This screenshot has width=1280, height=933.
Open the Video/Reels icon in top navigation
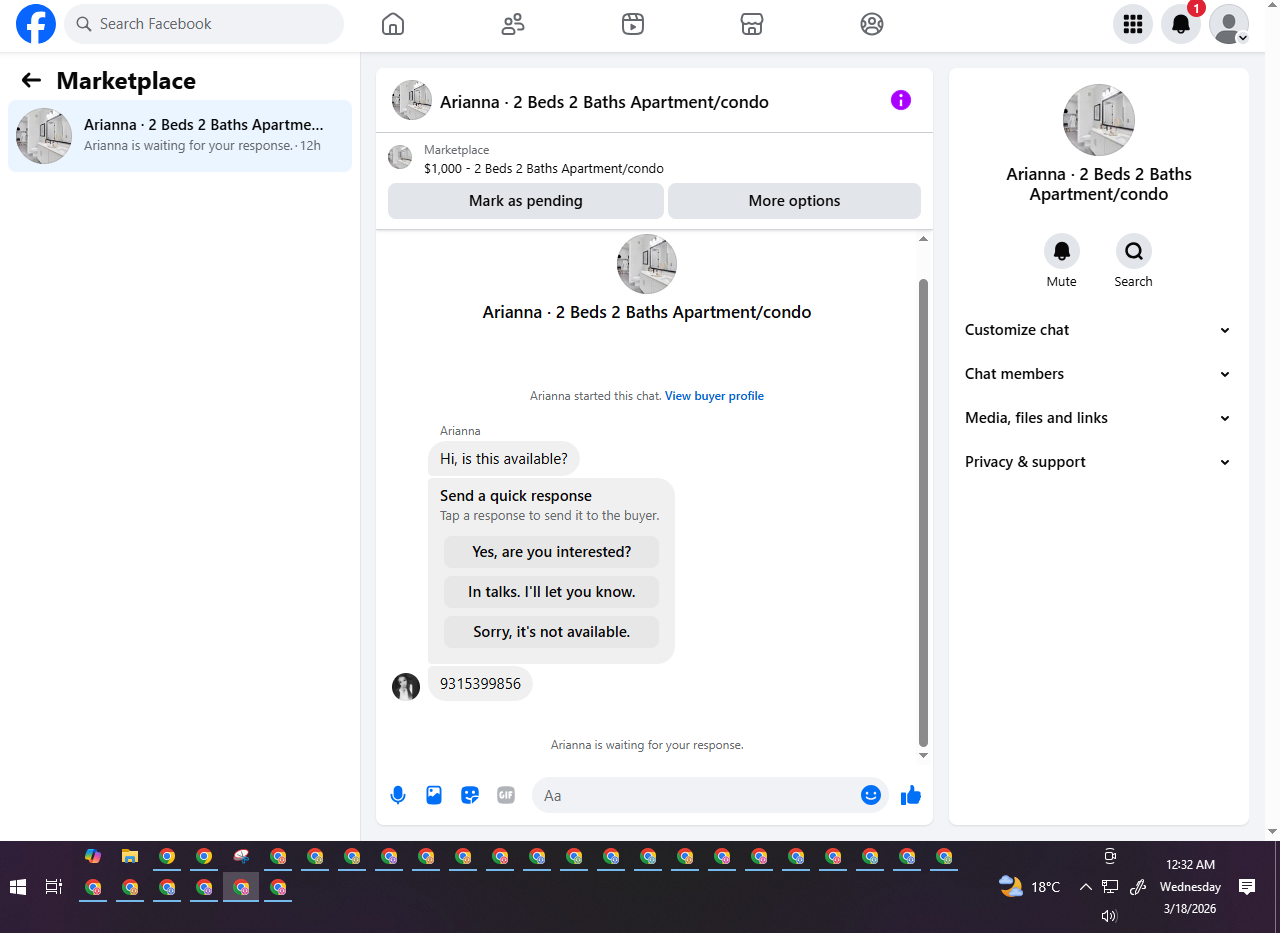(633, 24)
